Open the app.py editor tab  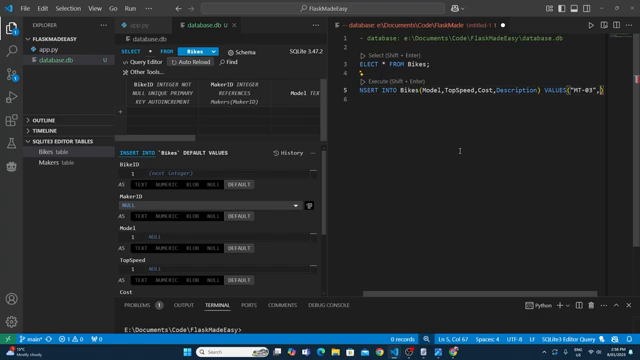click(139, 25)
